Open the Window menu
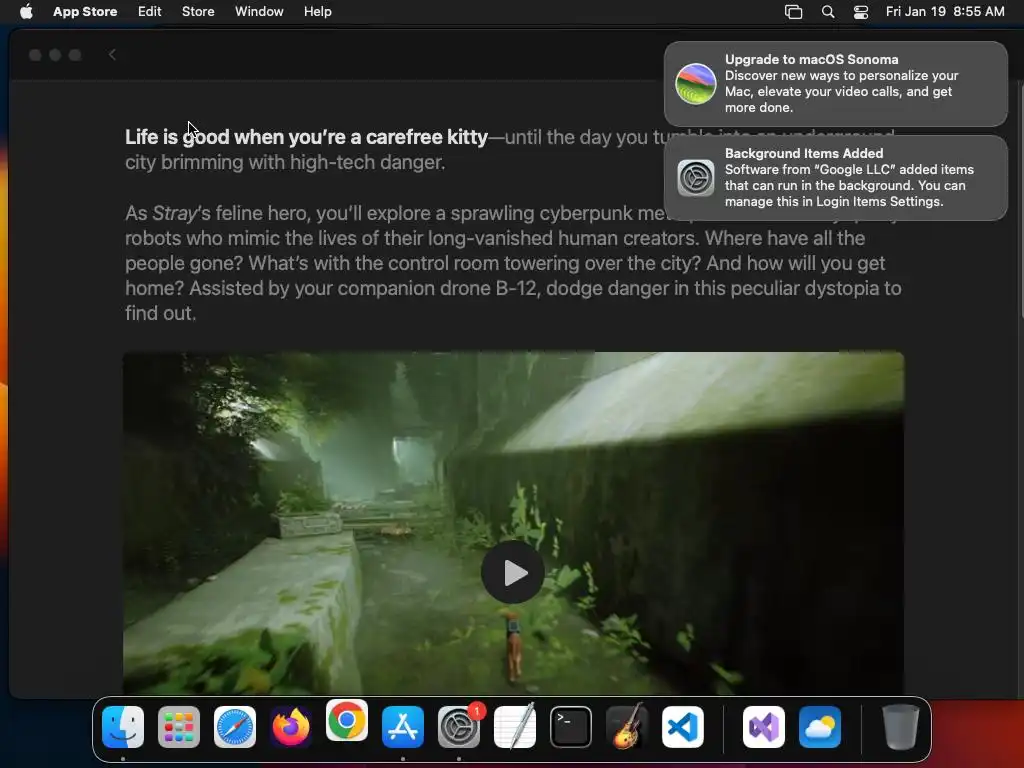The image size is (1024, 768). [x=259, y=11]
